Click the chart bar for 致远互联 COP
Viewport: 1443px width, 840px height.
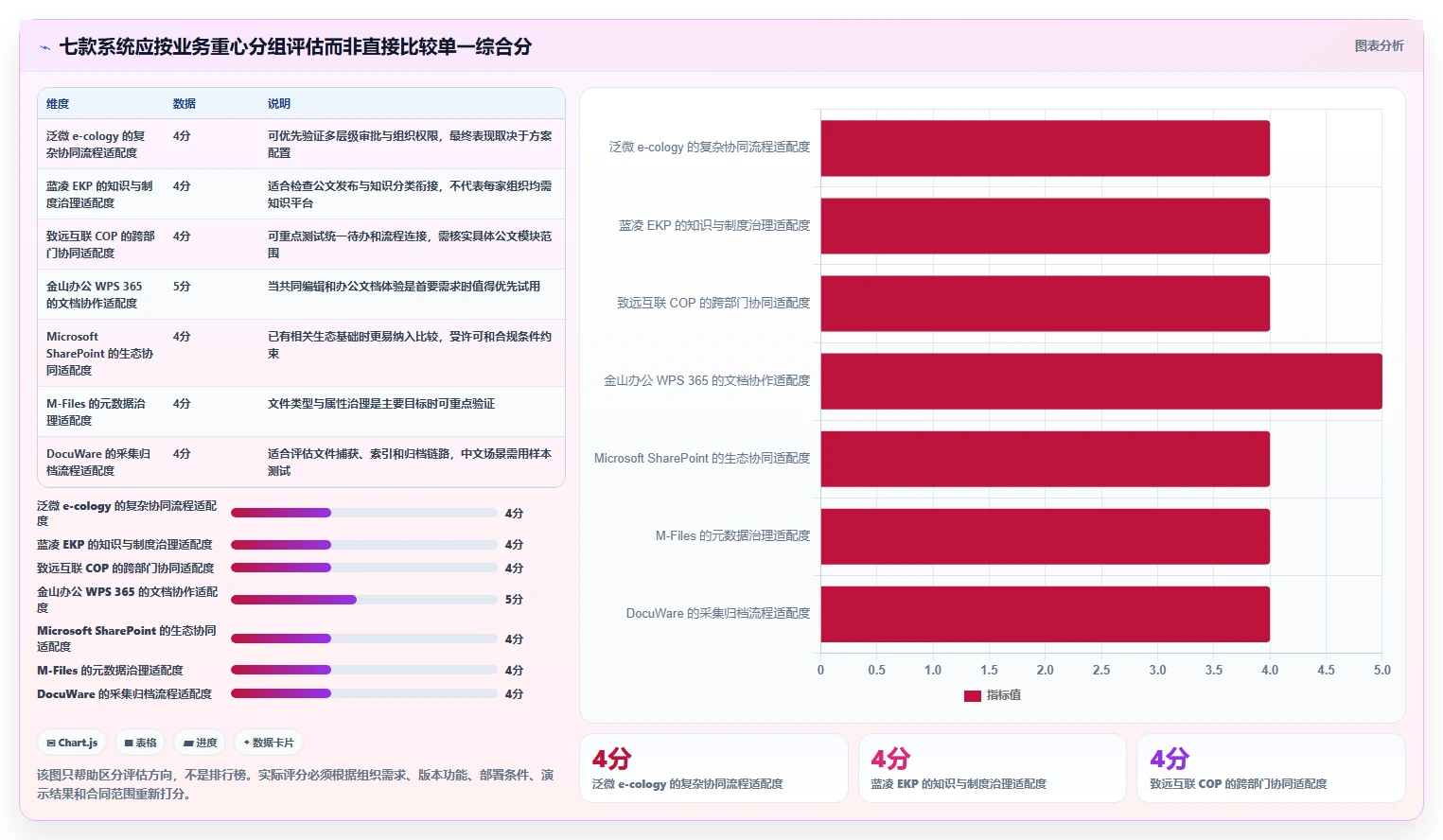point(1045,304)
